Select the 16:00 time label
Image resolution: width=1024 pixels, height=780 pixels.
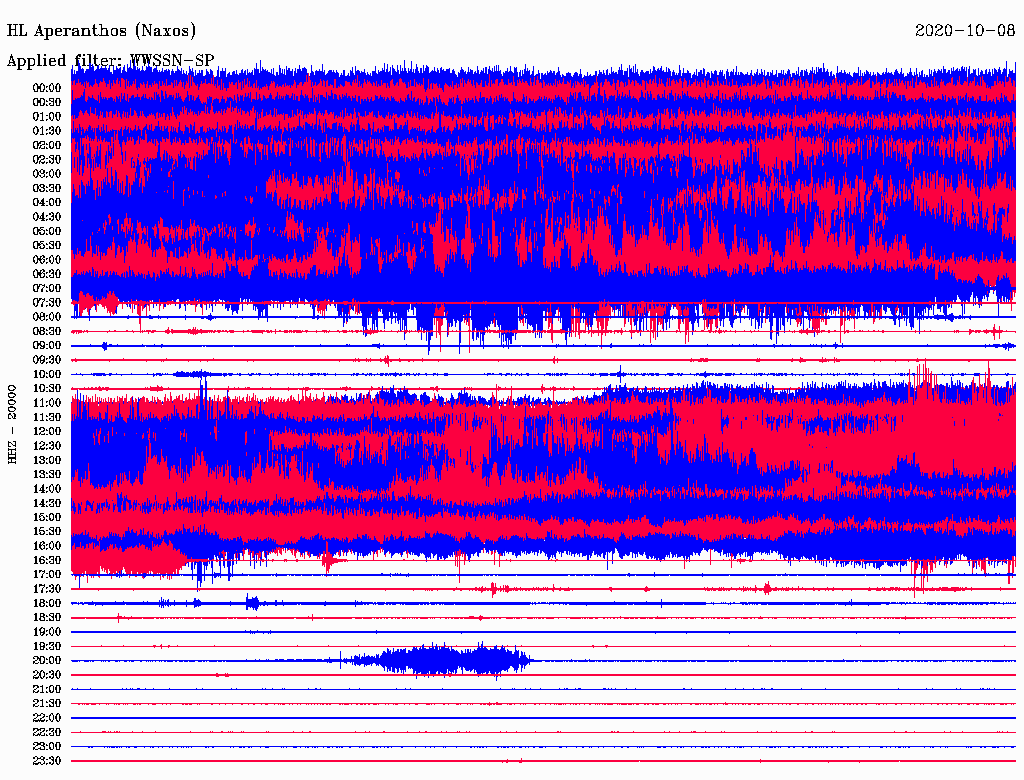47,546
